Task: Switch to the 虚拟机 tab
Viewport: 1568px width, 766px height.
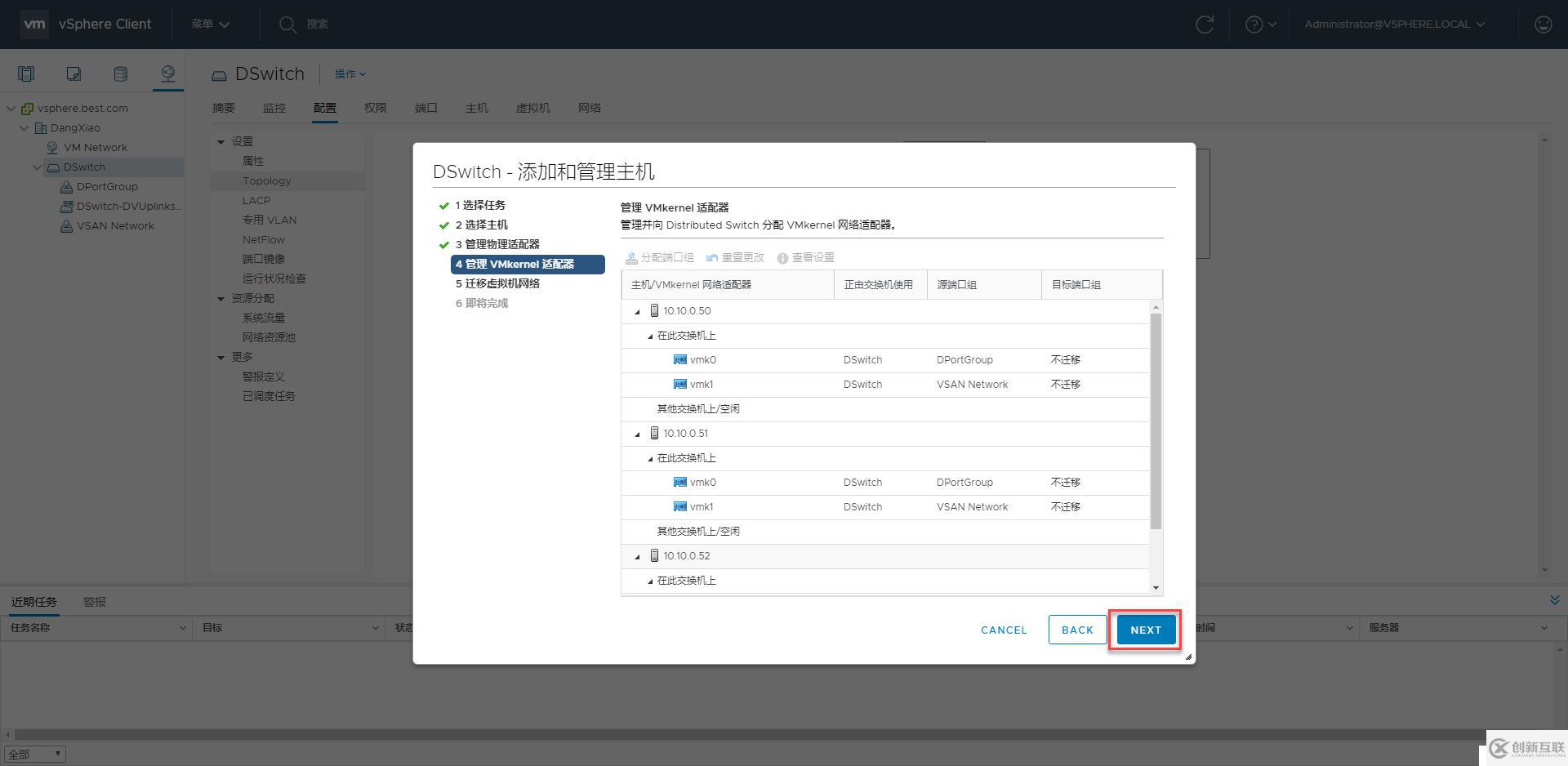Action: coord(532,108)
